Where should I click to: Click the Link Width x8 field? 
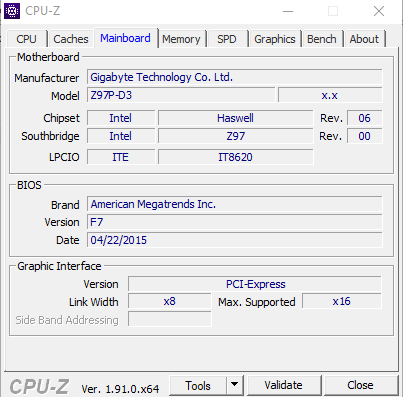(170, 301)
